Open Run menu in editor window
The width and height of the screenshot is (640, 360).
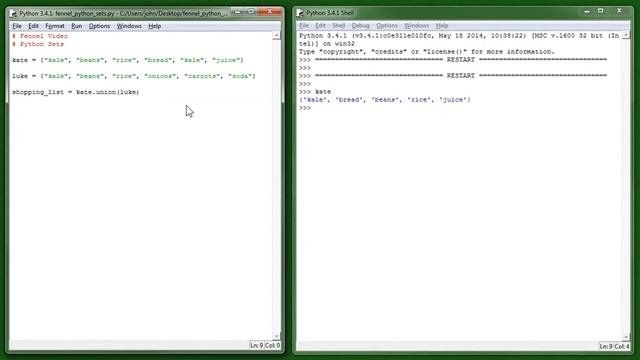point(77,26)
